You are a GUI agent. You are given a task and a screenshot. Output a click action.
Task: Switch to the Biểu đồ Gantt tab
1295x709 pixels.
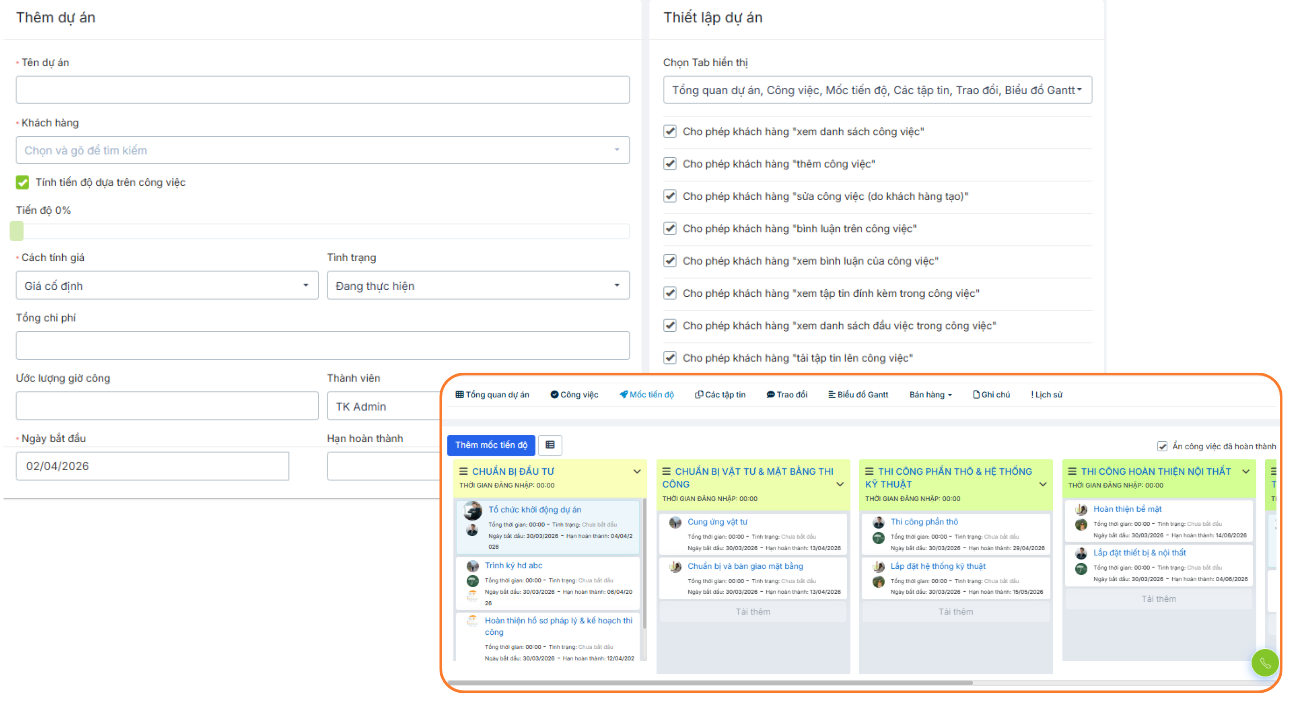coord(858,395)
